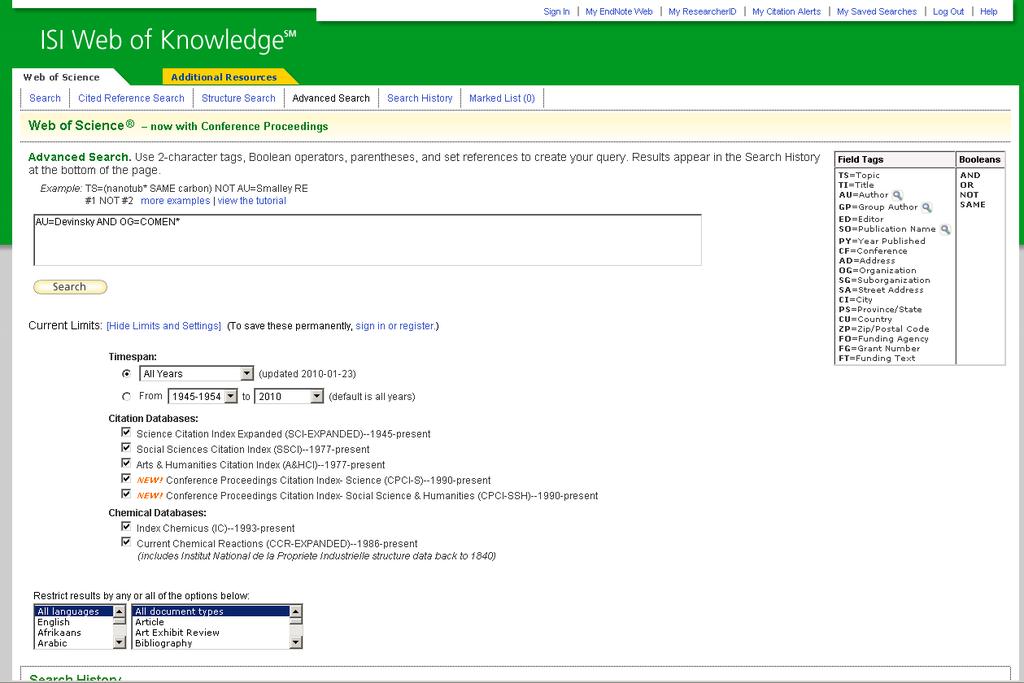Select the All Years timespan radio button

click(x=126, y=373)
